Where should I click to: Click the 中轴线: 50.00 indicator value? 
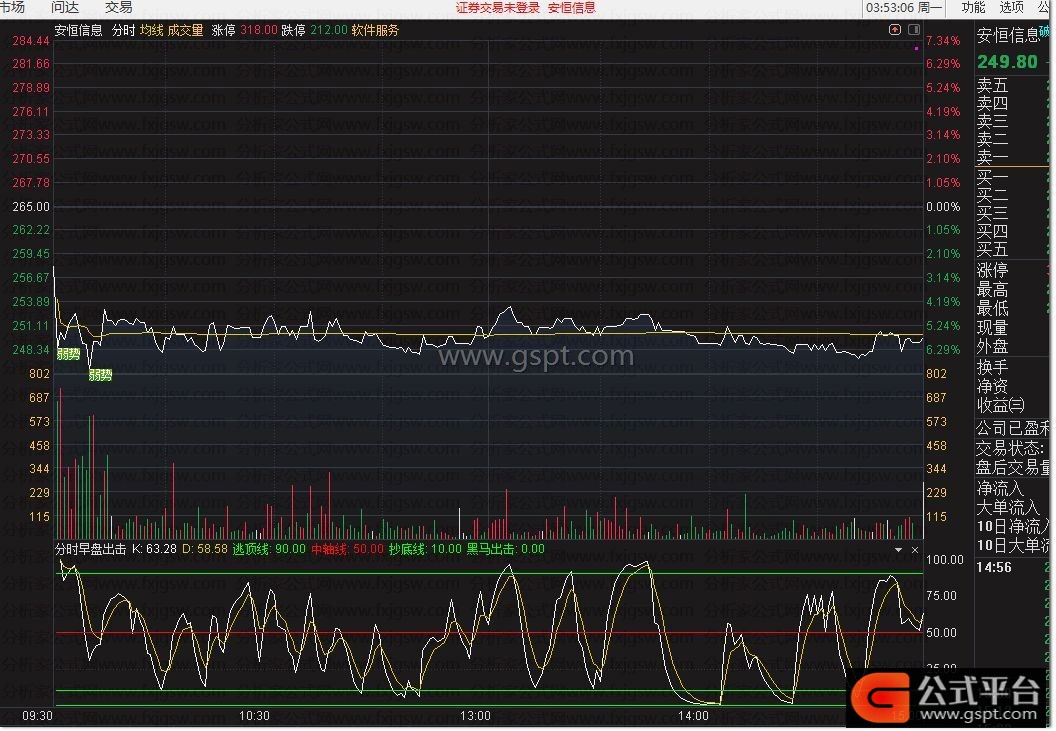(348, 550)
